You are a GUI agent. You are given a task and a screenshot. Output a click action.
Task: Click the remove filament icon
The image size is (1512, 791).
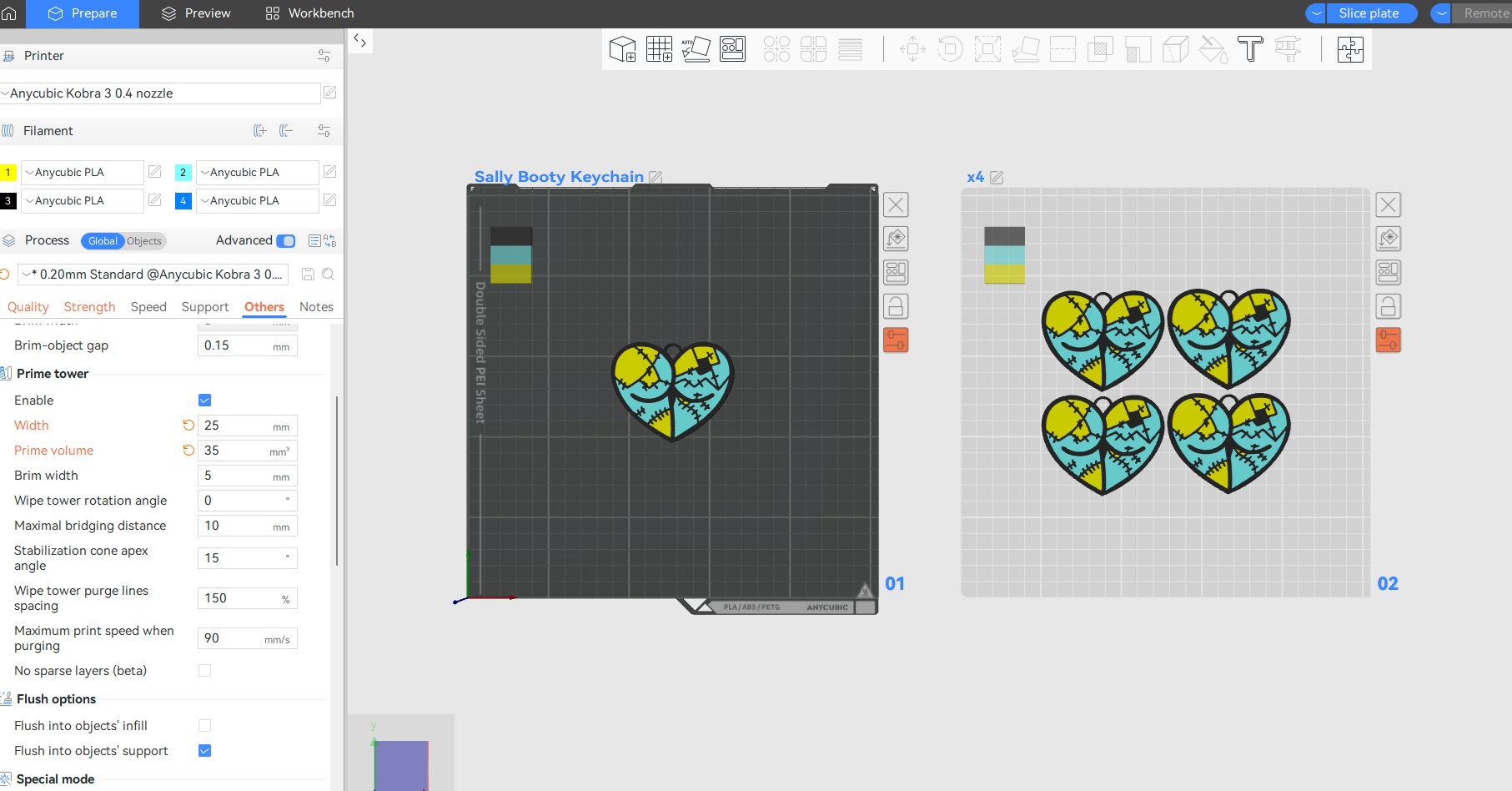pos(286,131)
